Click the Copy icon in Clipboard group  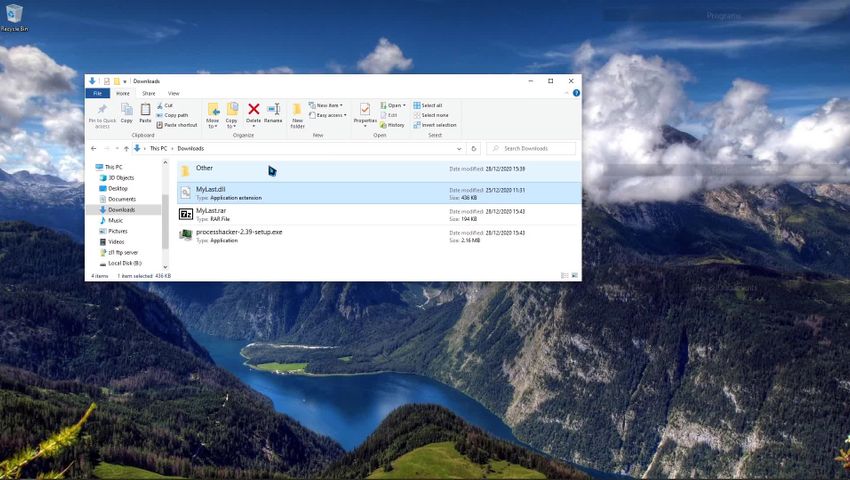point(126,110)
